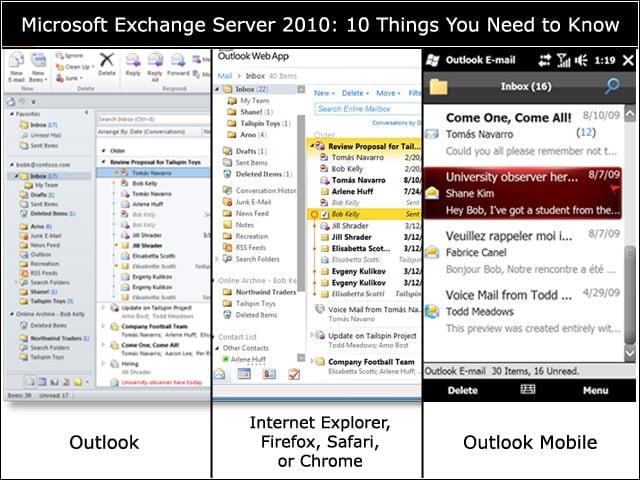Screen dimensions: 640x480
Task: Click the New E-mail icon in ribbon
Action: [16, 60]
